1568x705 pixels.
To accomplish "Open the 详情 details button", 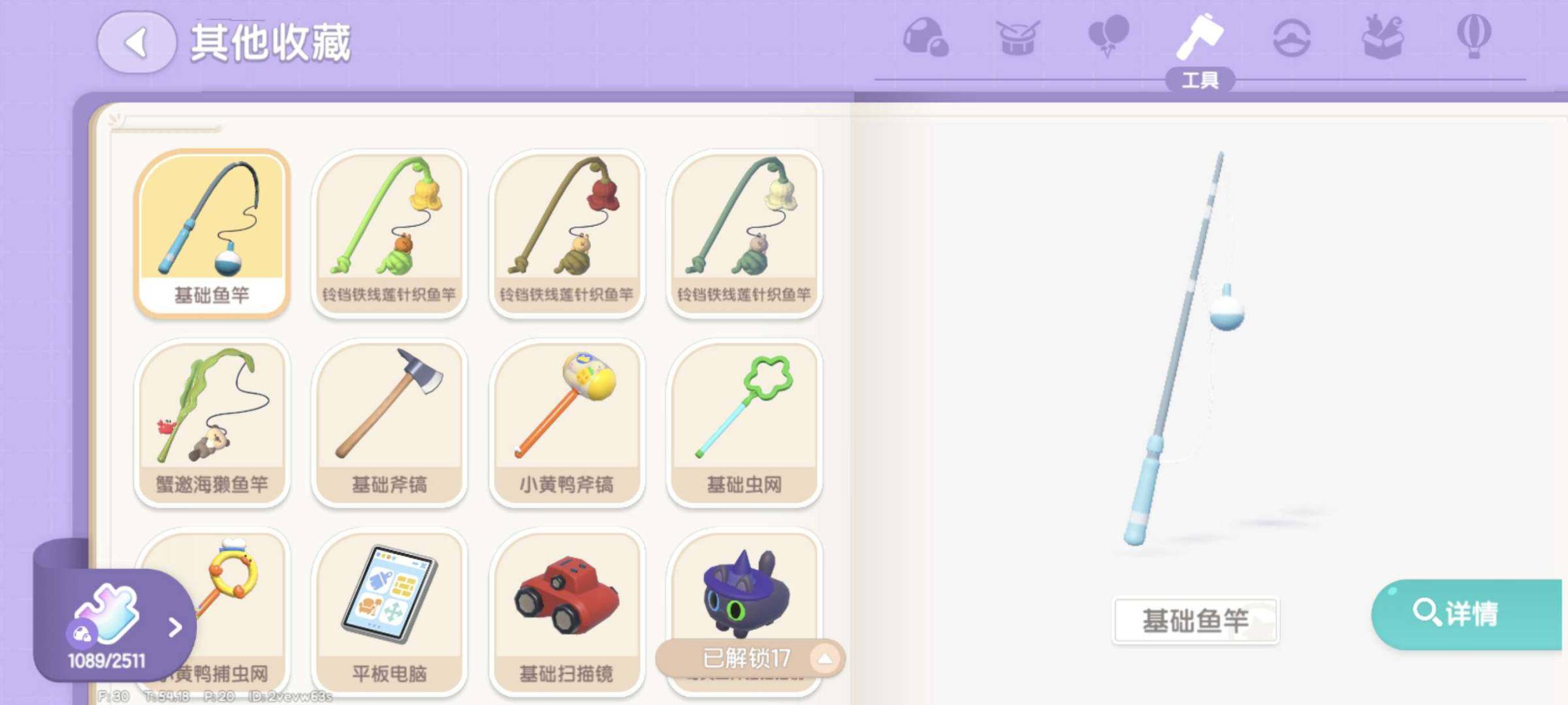I will tap(1467, 614).
